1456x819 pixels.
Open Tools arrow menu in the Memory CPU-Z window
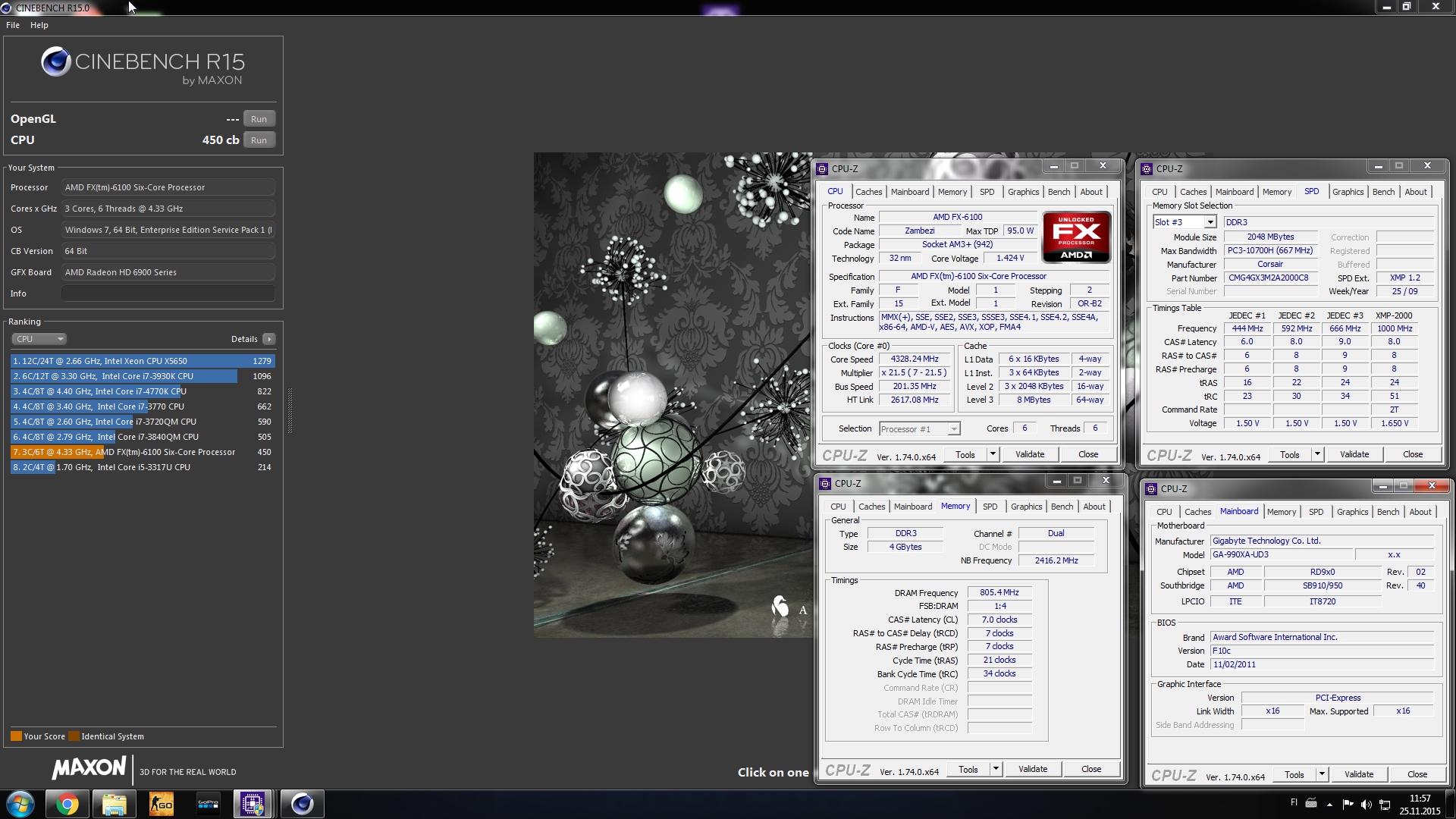[996, 769]
